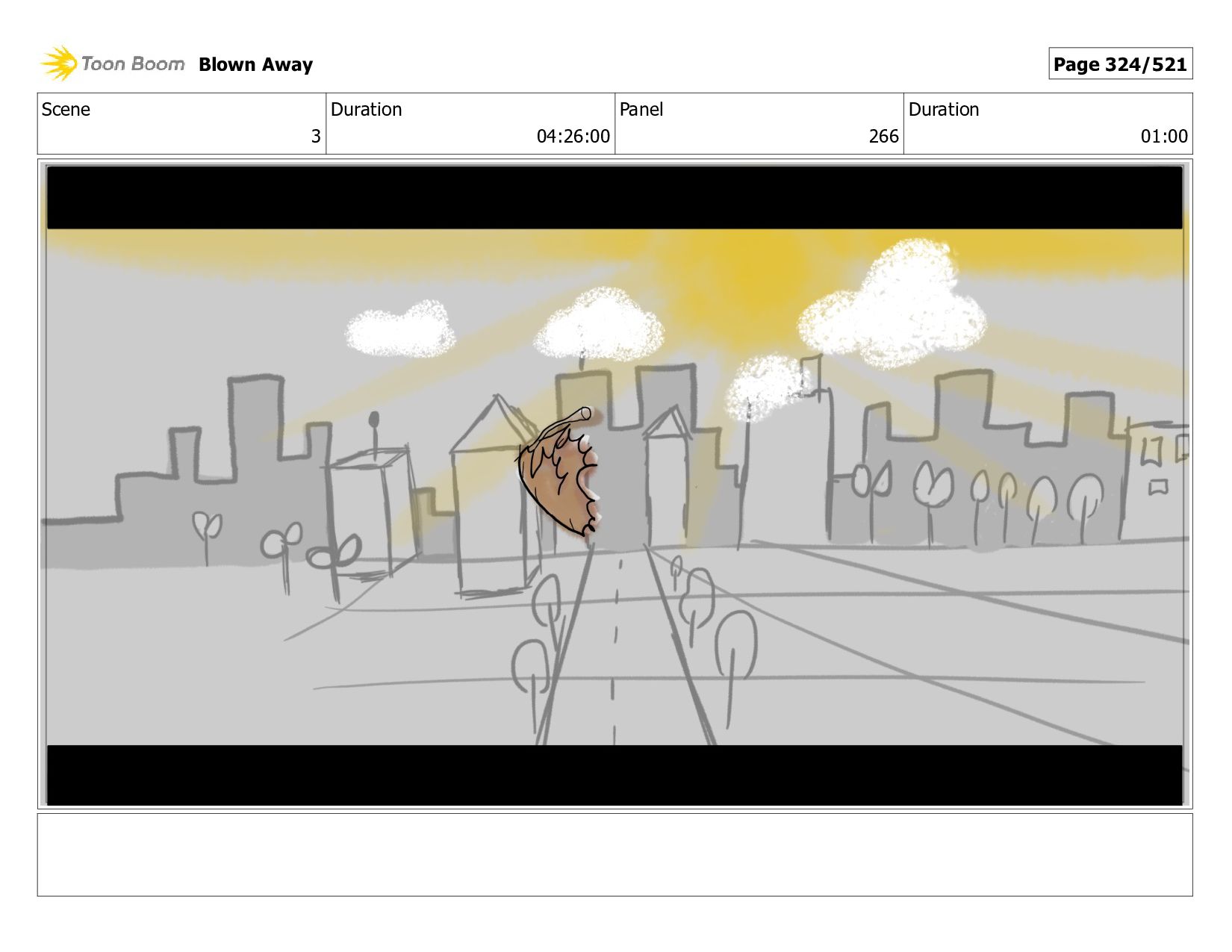
Task: Click the Toon Boom logo
Action: (x=112, y=63)
